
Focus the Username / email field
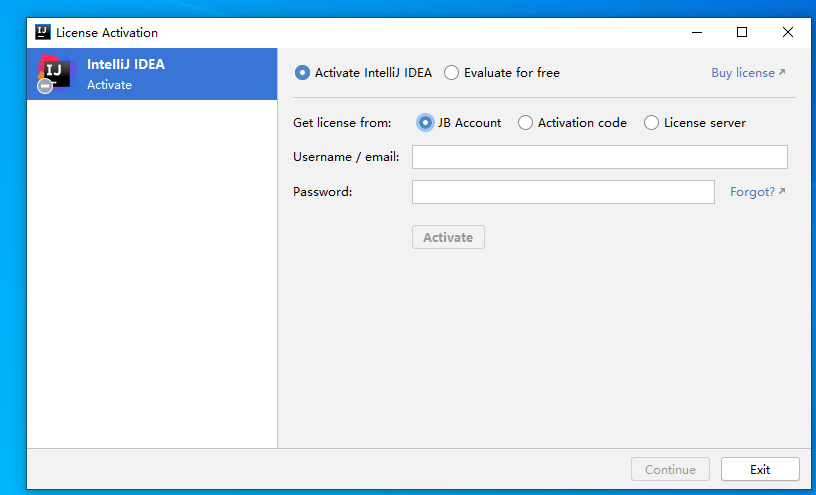point(600,157)
